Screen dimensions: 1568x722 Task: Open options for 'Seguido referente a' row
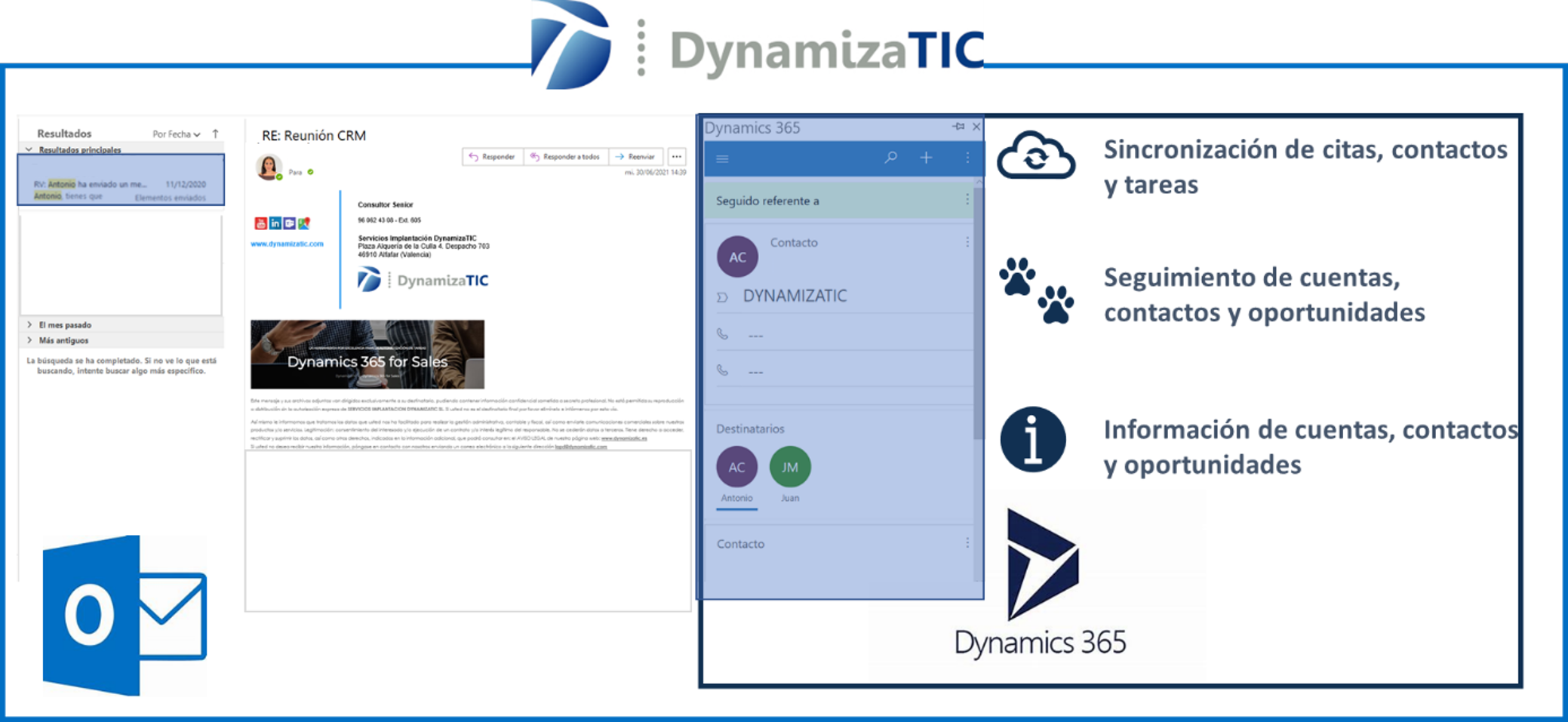967,199
